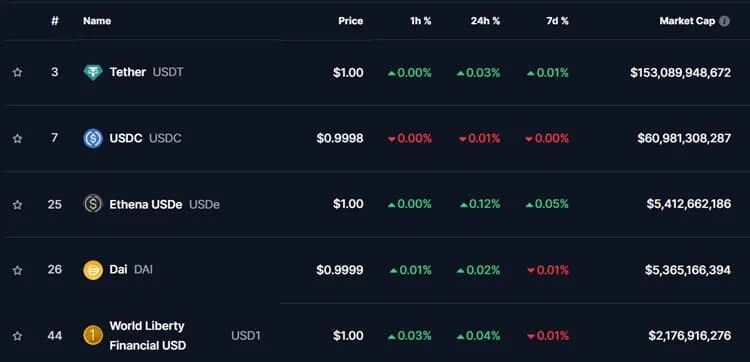
Task: Star World Liberty Financial USD row
Action: (x=17, y=336)
